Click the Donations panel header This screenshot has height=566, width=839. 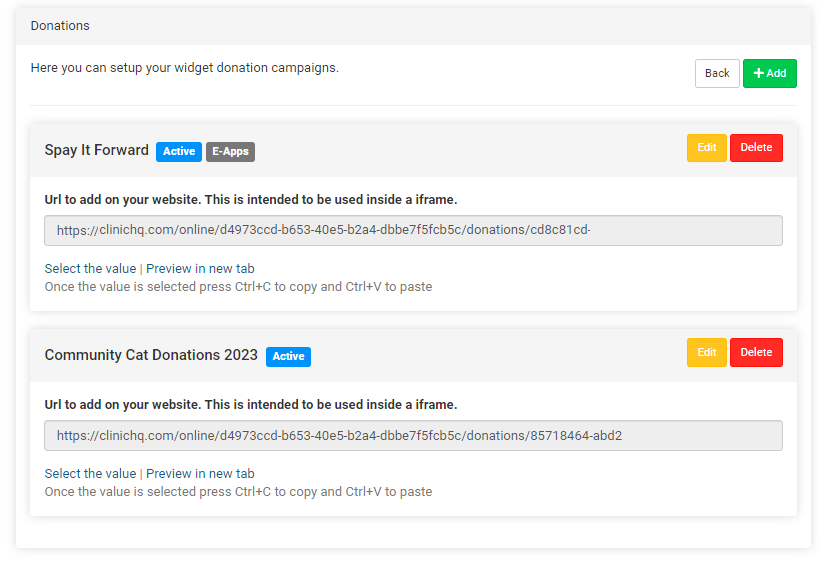pyautogui.click(x=59, y=25)
